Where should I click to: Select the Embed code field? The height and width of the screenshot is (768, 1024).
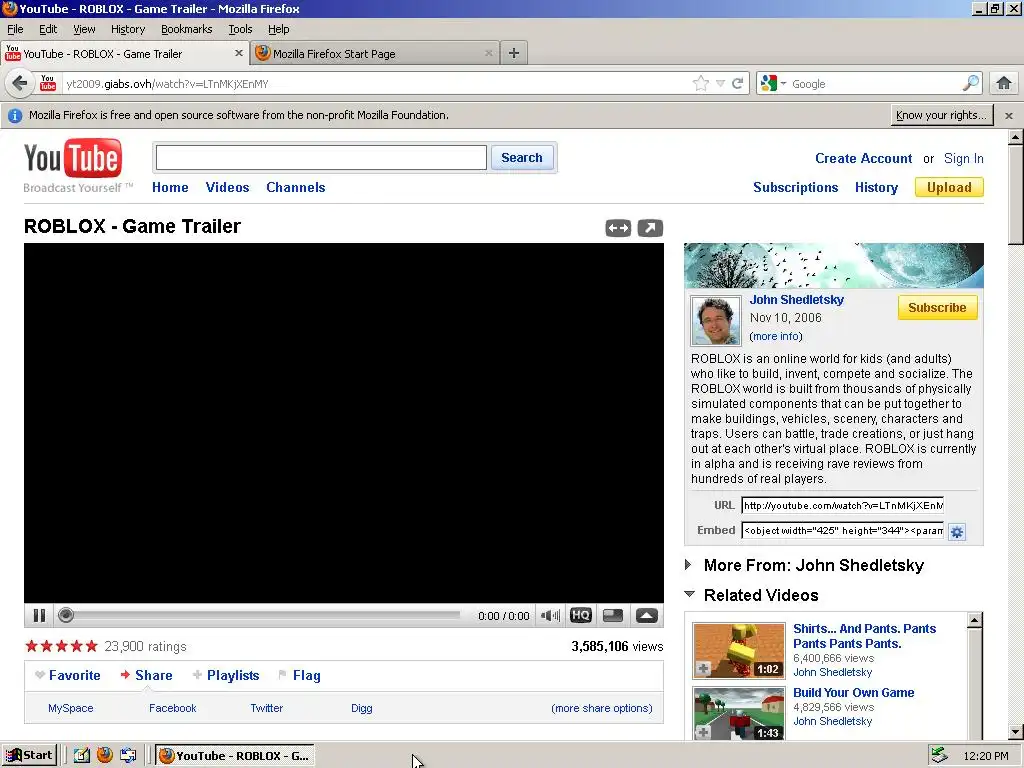click(x=842, y=530)
